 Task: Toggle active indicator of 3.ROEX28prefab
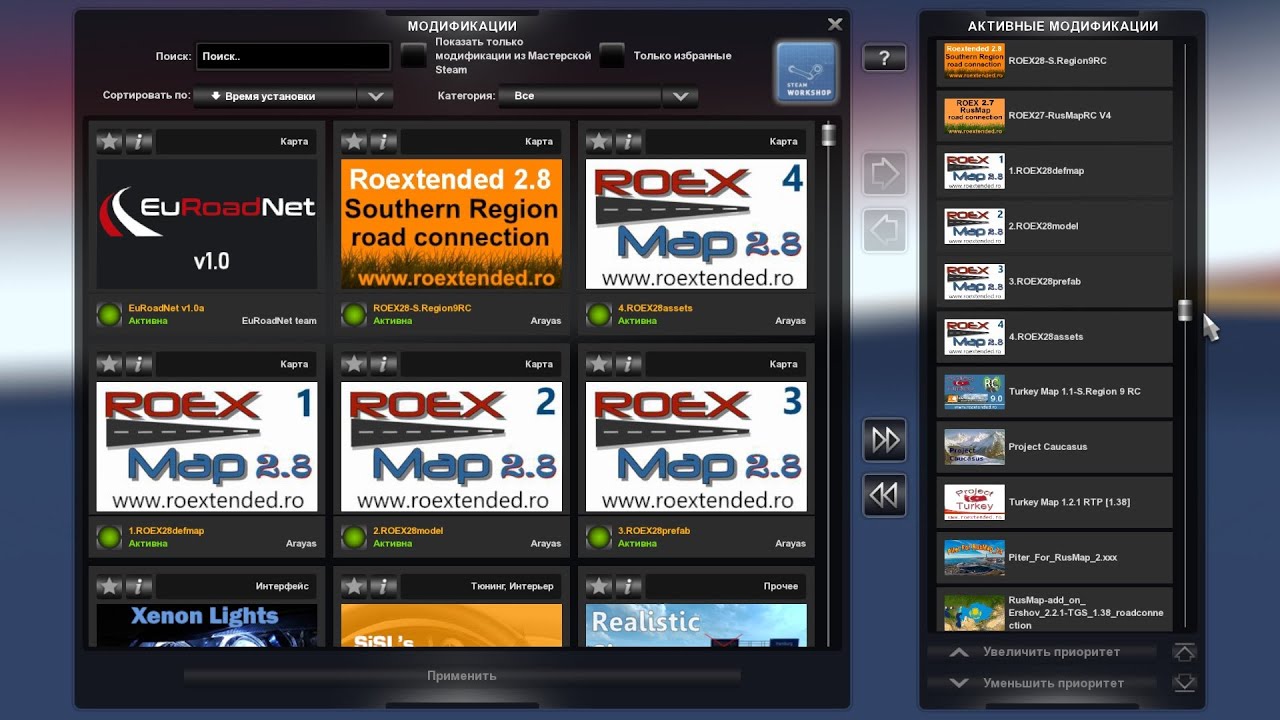pos(598,537)
